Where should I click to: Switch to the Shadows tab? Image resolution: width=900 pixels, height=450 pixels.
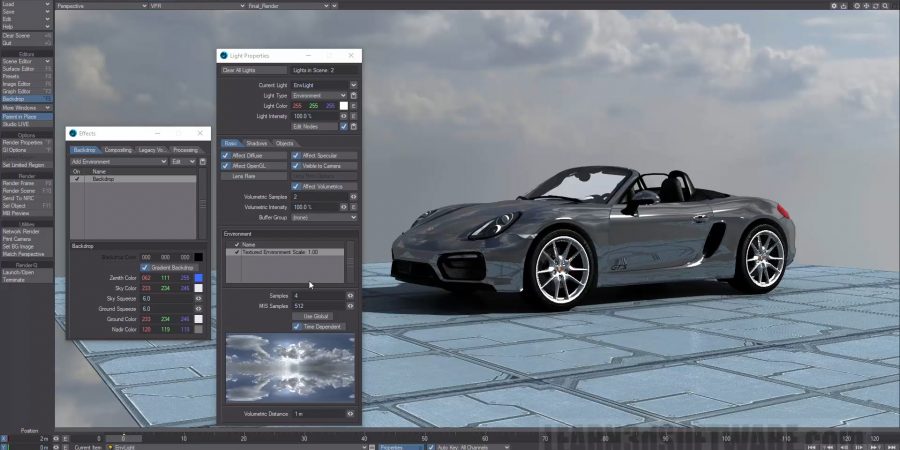coord(257,143)
